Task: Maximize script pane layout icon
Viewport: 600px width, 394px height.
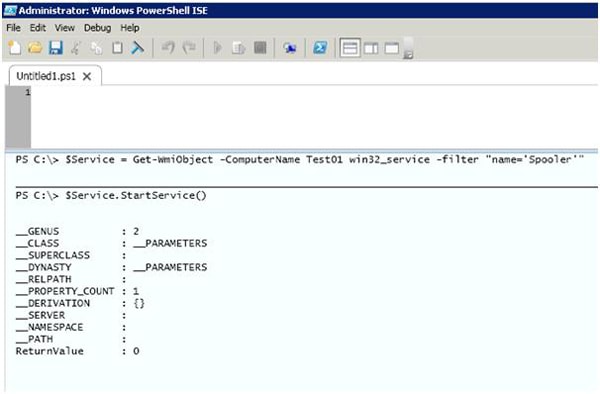Action: tap(391, 48)
